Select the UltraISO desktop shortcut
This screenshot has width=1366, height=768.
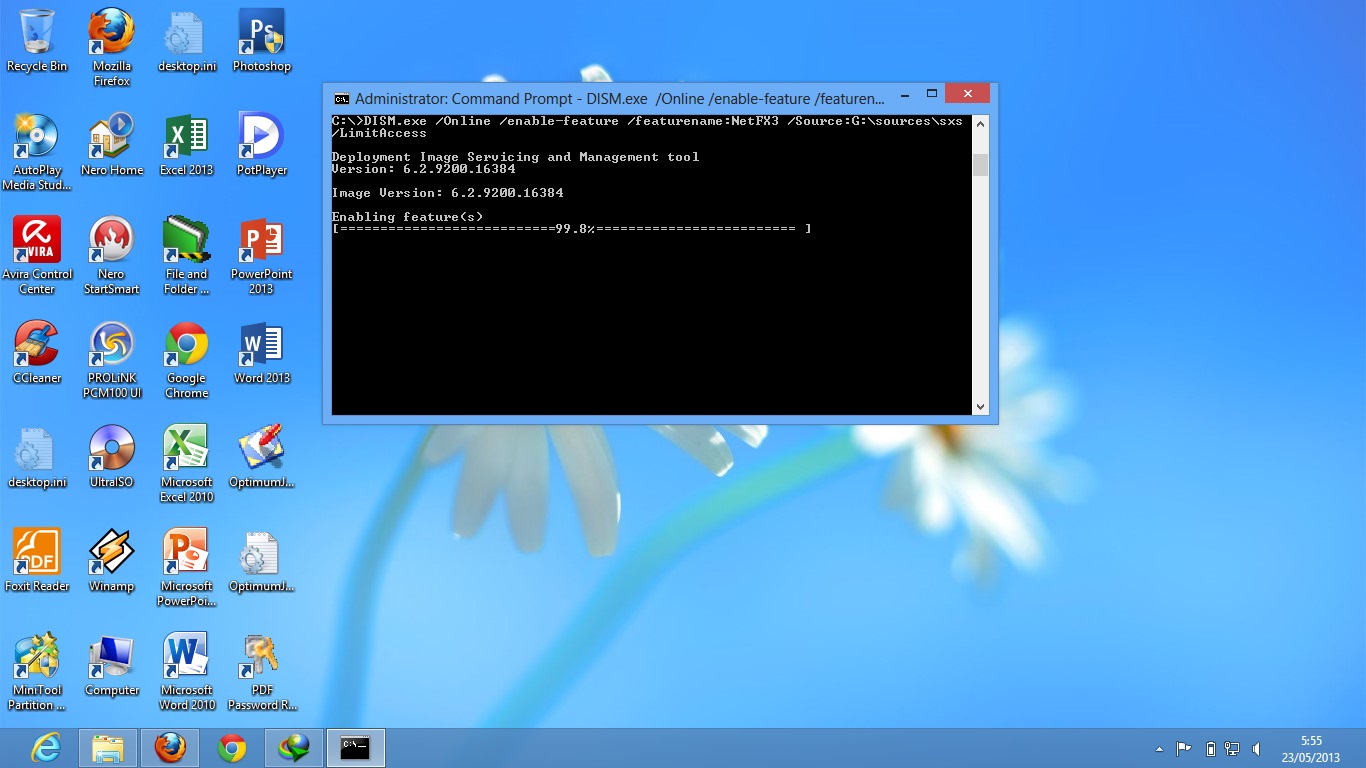click(x=112, y=456)
